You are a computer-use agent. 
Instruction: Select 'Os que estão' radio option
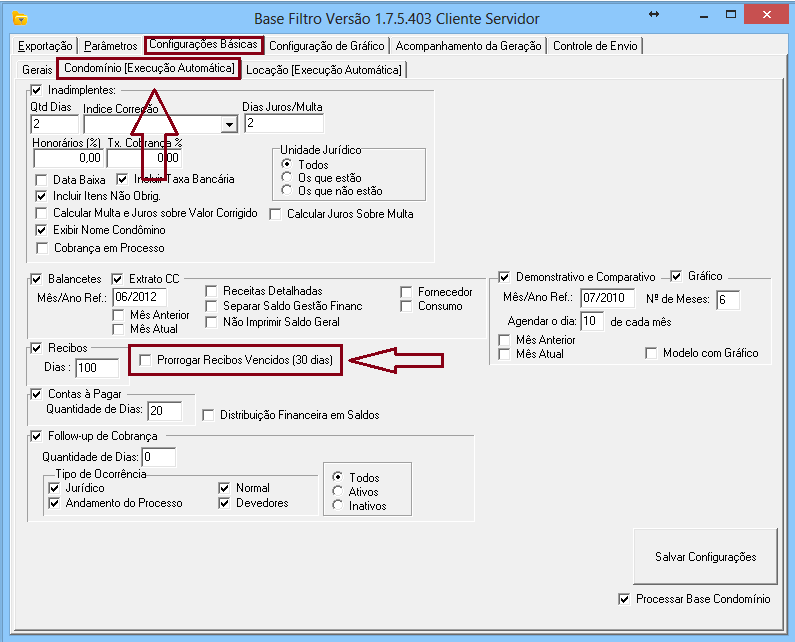tap(289, 177)
